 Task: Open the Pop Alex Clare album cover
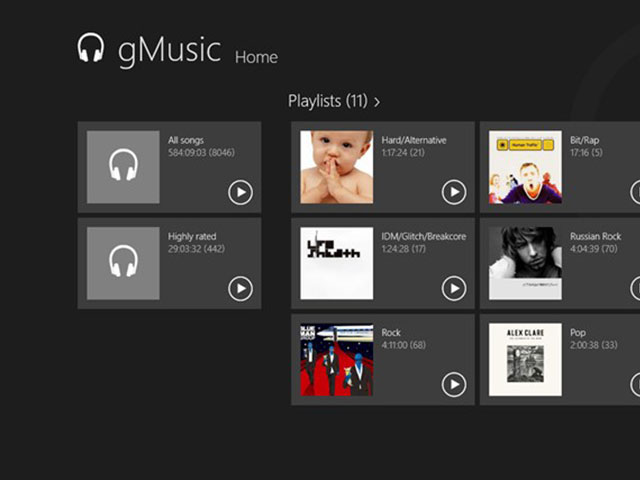point(525,360)
